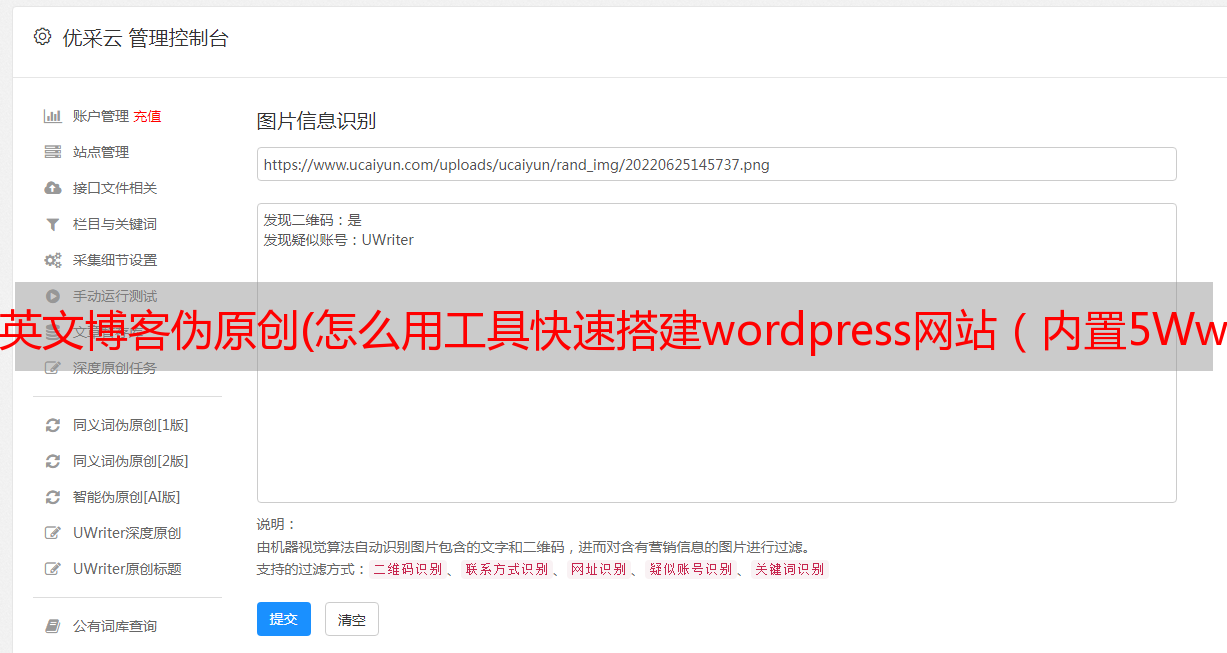Click the refresh icon next to 同义词伪原创[2版]
The width and height of the screenshot is (1227, 653).
point(53,461)
